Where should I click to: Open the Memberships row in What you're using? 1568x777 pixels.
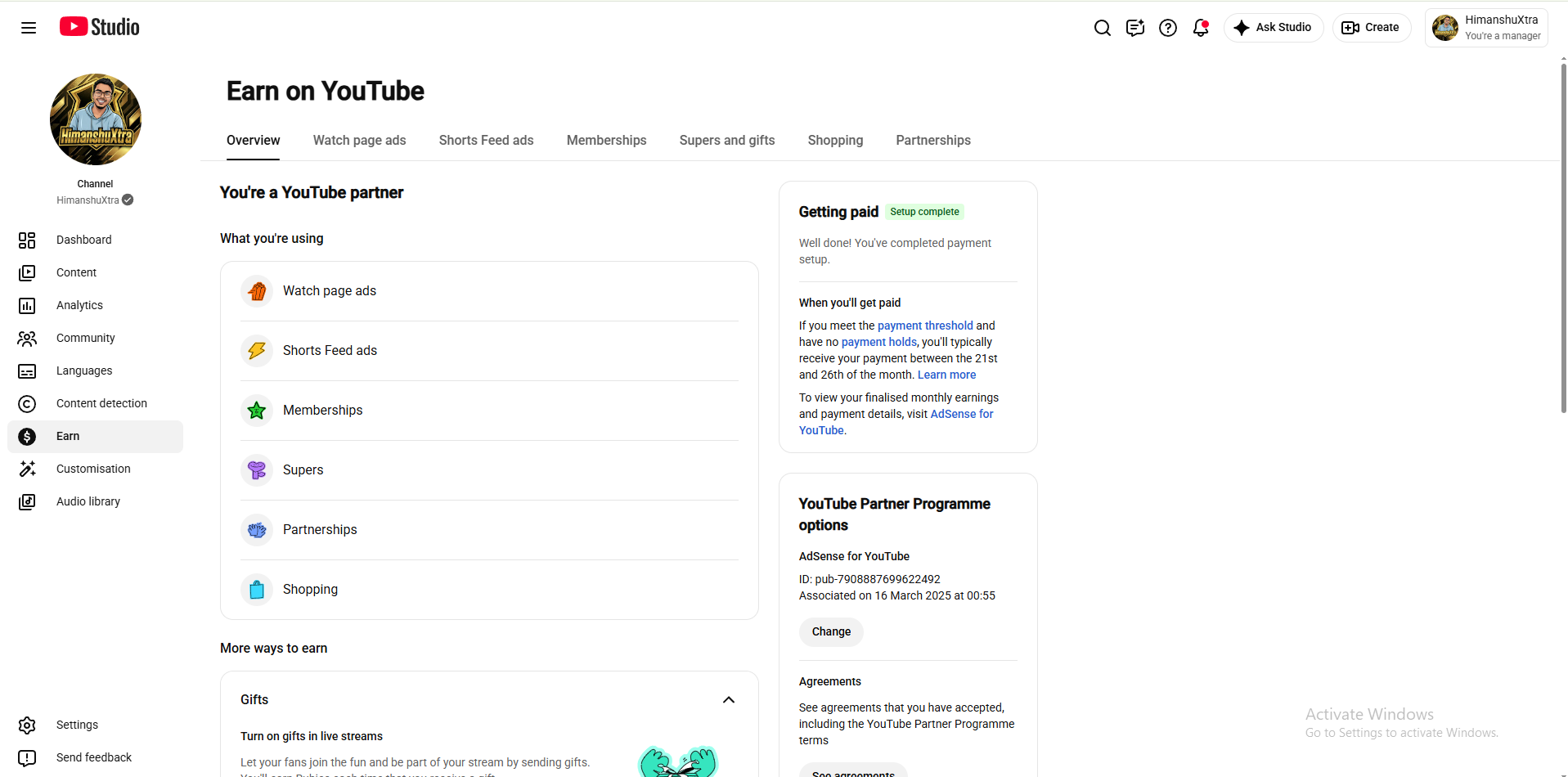(489, 411)
